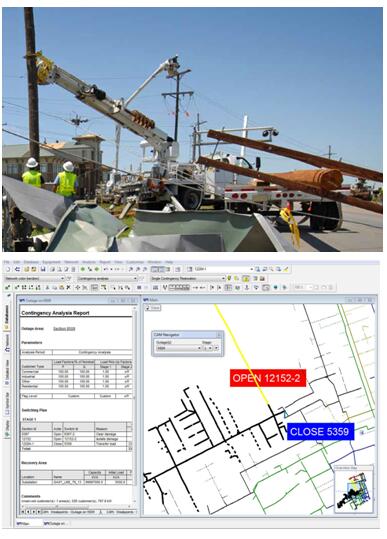Click the New document icon in toolbar
The image size is (387, 539).
(8, 269)
